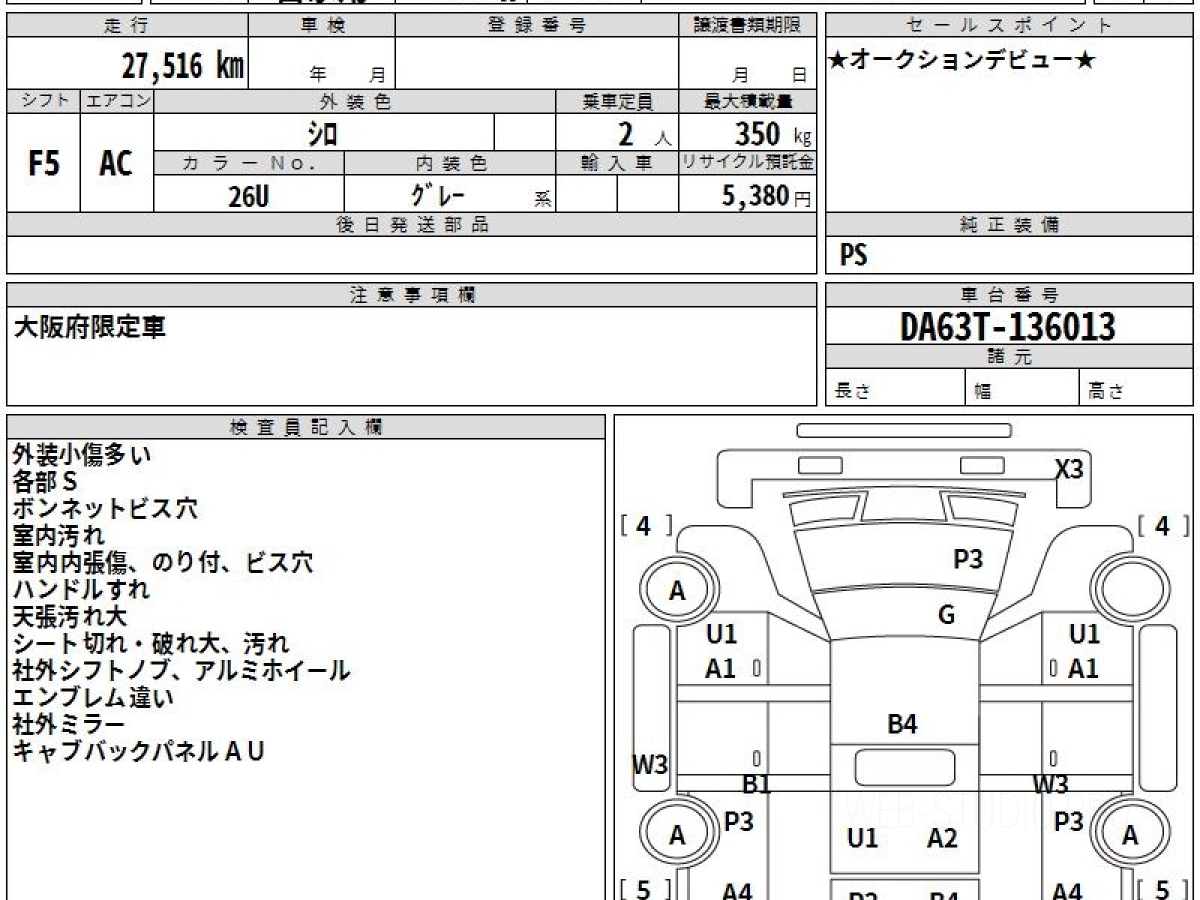This screenshot has width=1200, height=900.
Task: Select inspector note エンブレム違い
Action: [93, 697]
